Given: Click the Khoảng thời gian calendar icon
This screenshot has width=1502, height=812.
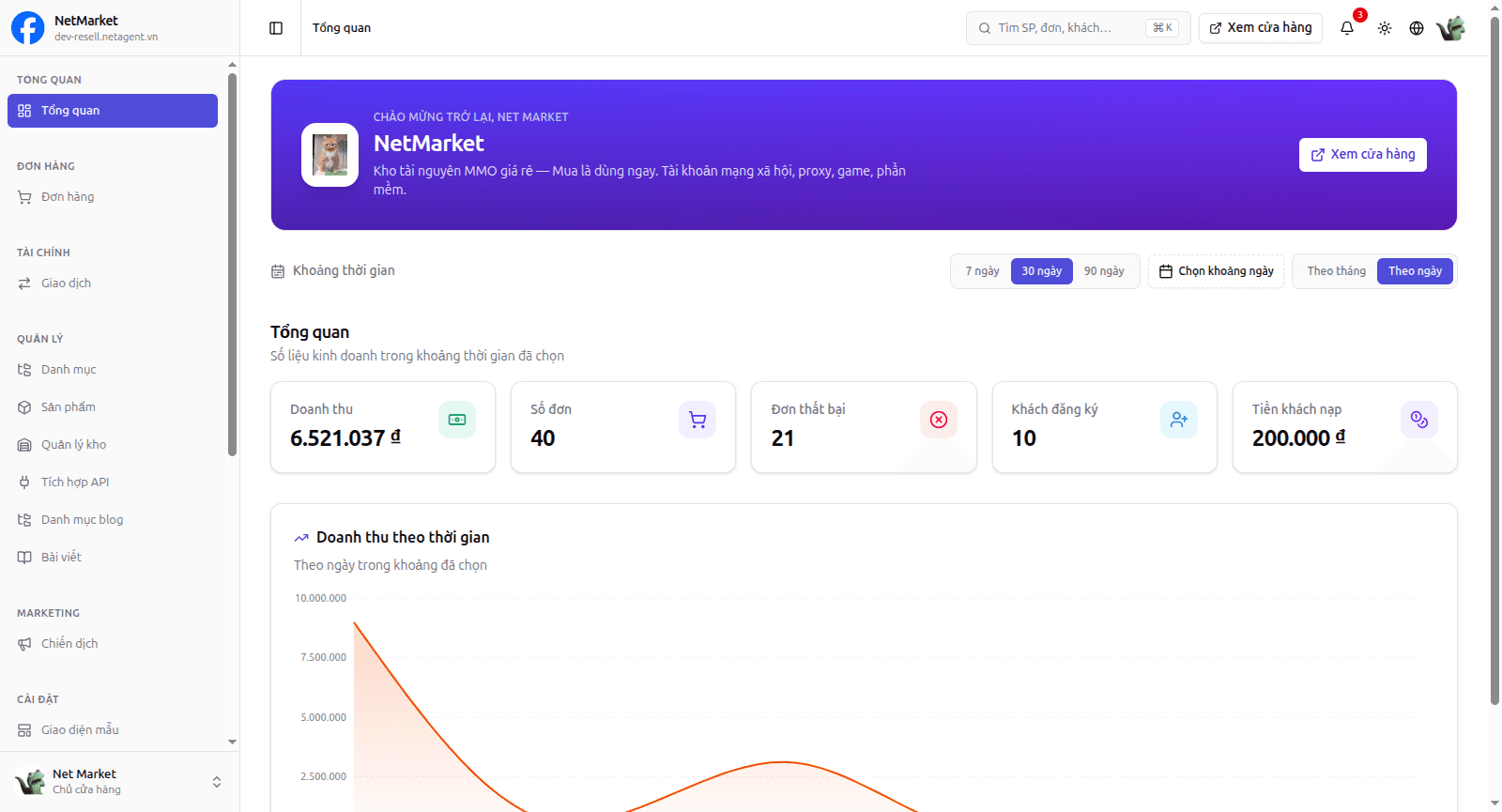Looking at the screenshot, I should pos(278,271).
